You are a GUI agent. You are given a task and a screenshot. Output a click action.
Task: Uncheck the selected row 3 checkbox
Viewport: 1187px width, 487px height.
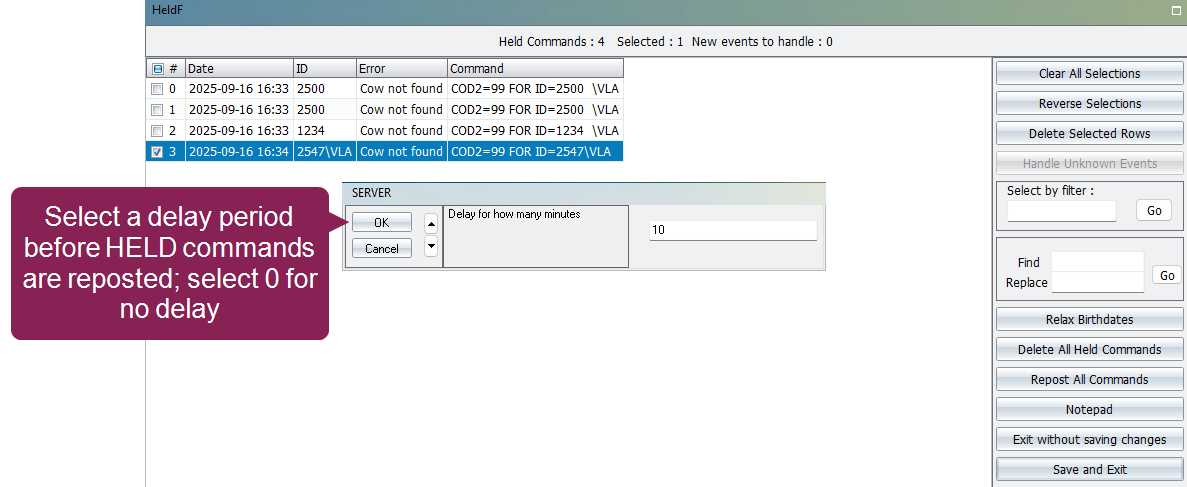pos(157,152)
